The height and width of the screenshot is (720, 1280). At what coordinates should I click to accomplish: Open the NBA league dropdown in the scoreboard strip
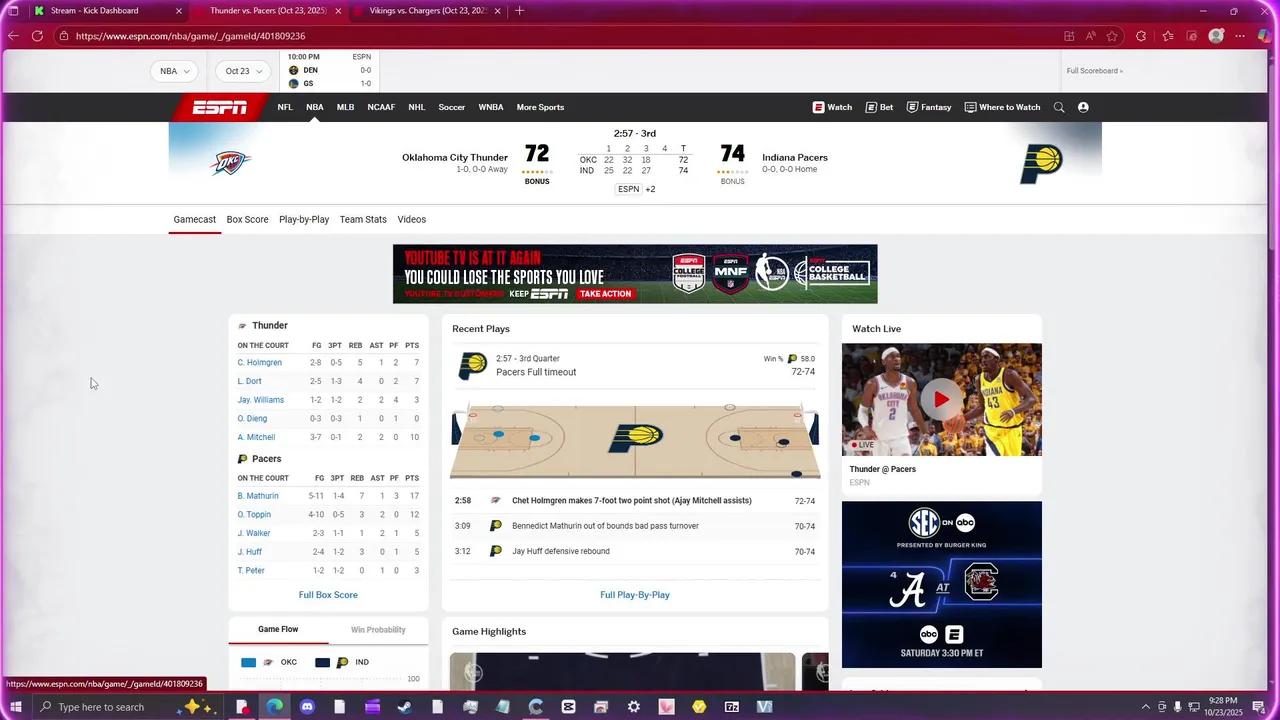click(x=175, y=71)
